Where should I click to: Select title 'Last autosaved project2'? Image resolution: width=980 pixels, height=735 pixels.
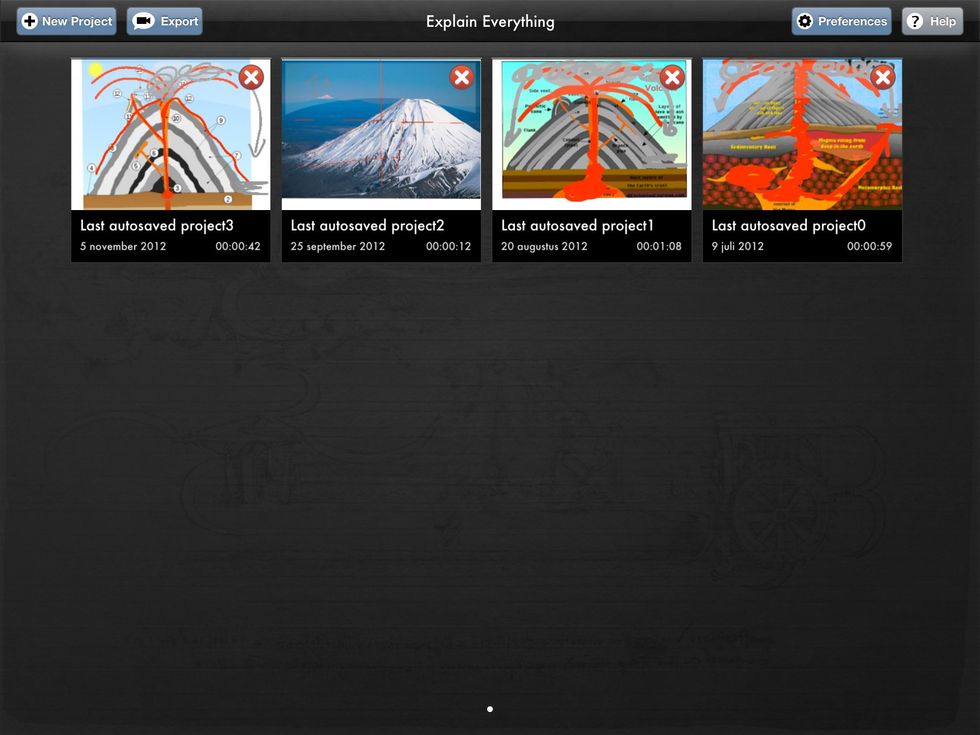(368, 226)
